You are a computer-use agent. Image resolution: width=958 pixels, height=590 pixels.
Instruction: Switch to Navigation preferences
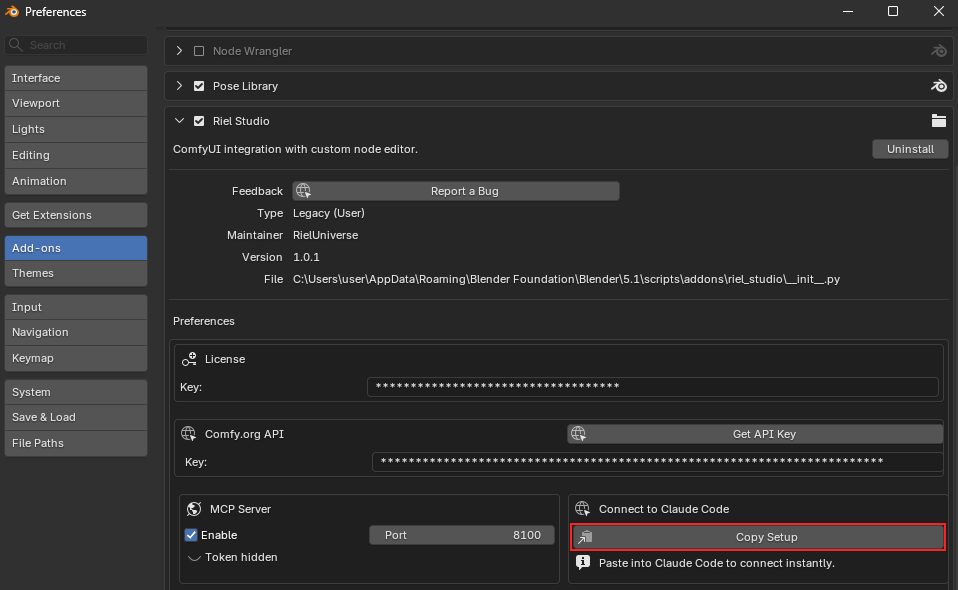(x=76, y=332)
